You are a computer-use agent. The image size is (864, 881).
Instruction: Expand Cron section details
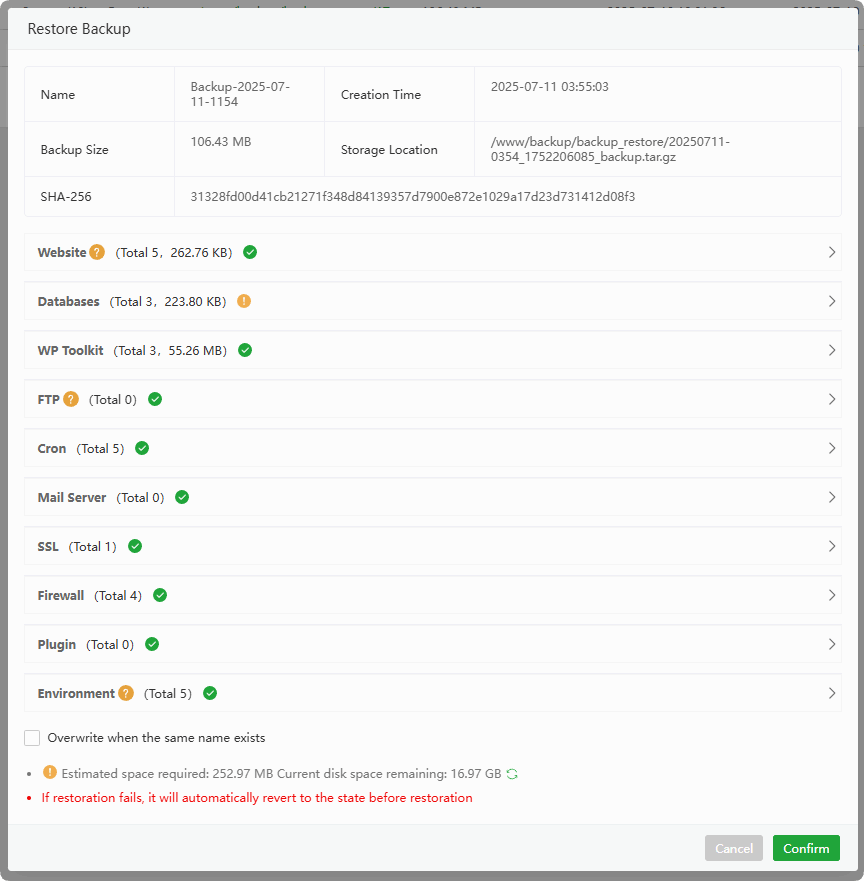click(832, 448)
